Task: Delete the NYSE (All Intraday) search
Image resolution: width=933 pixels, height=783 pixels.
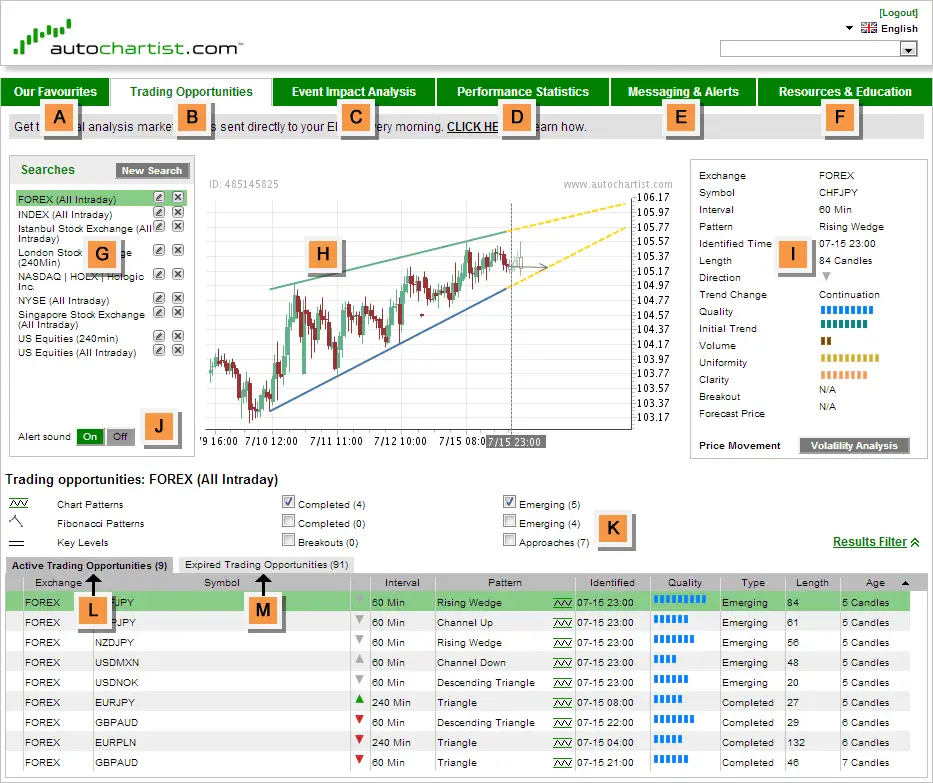Action: [177, 299]
